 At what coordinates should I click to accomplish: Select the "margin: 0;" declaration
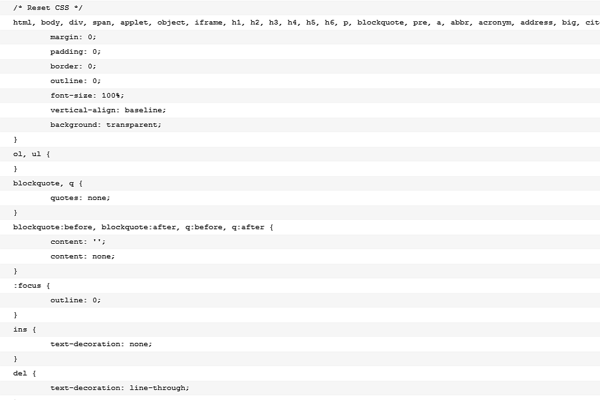(73, 36)
